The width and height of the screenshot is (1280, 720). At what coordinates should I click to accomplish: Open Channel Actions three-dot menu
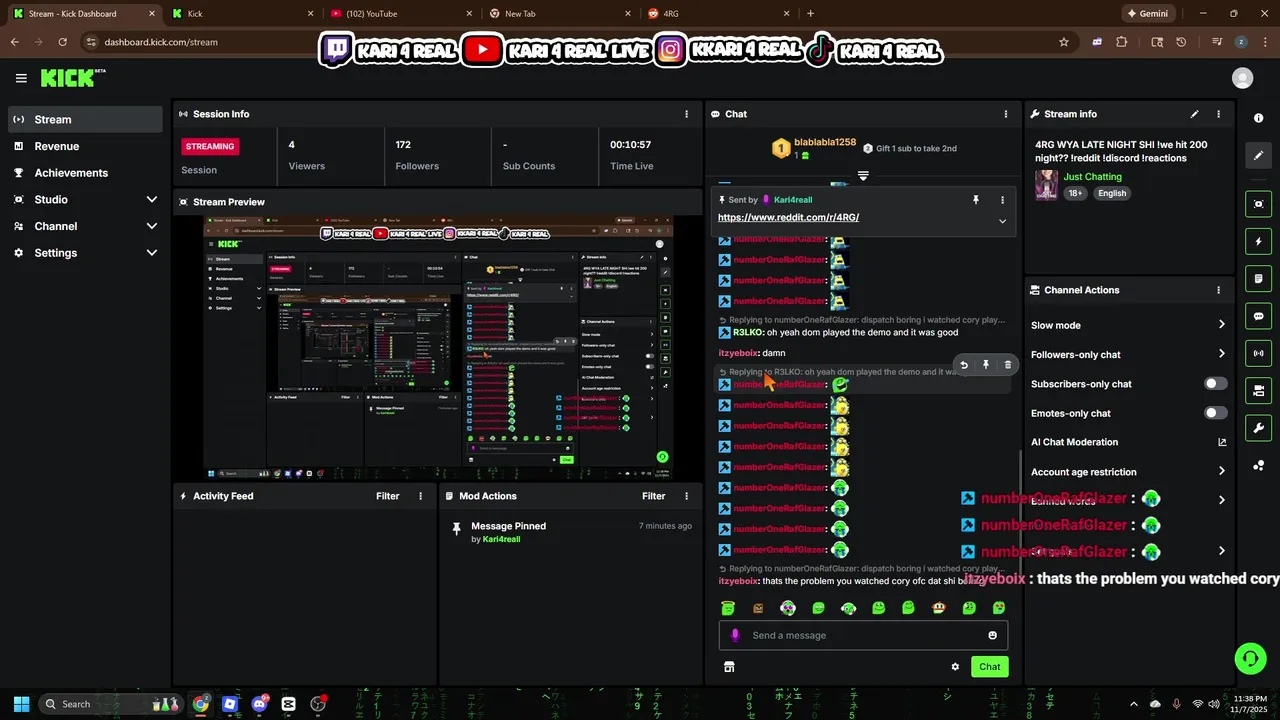click(x=1218, y=290)
